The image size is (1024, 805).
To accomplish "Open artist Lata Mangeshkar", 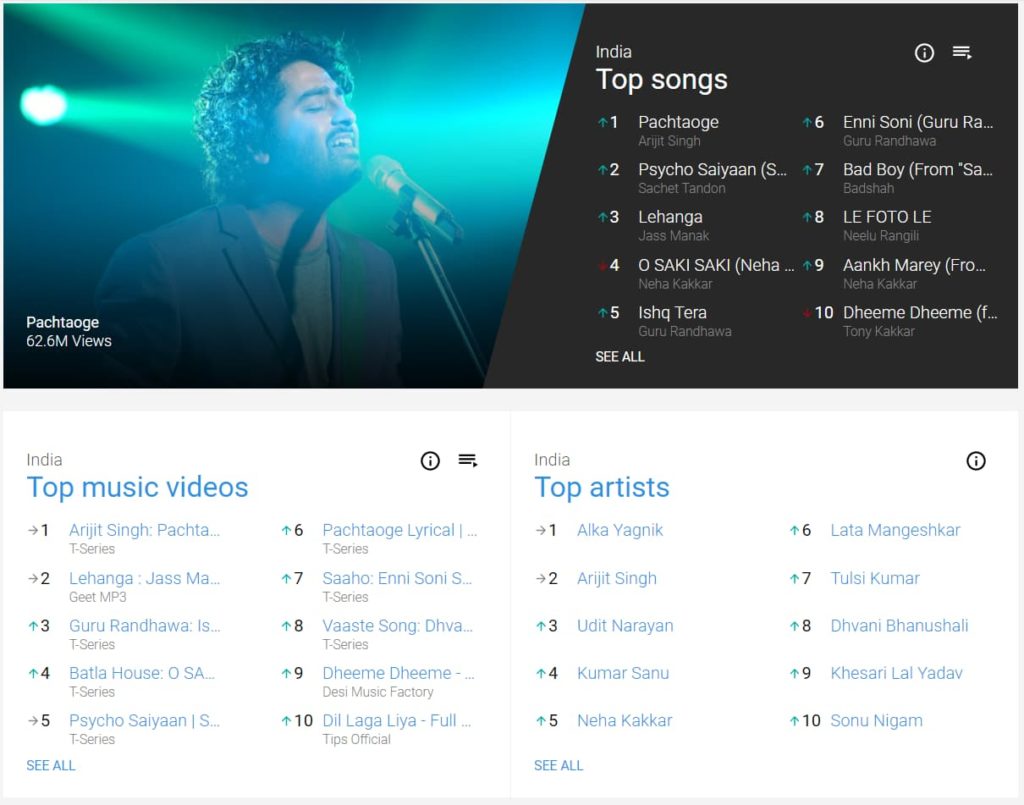I will pyautogui.click(x=895, y=530).
